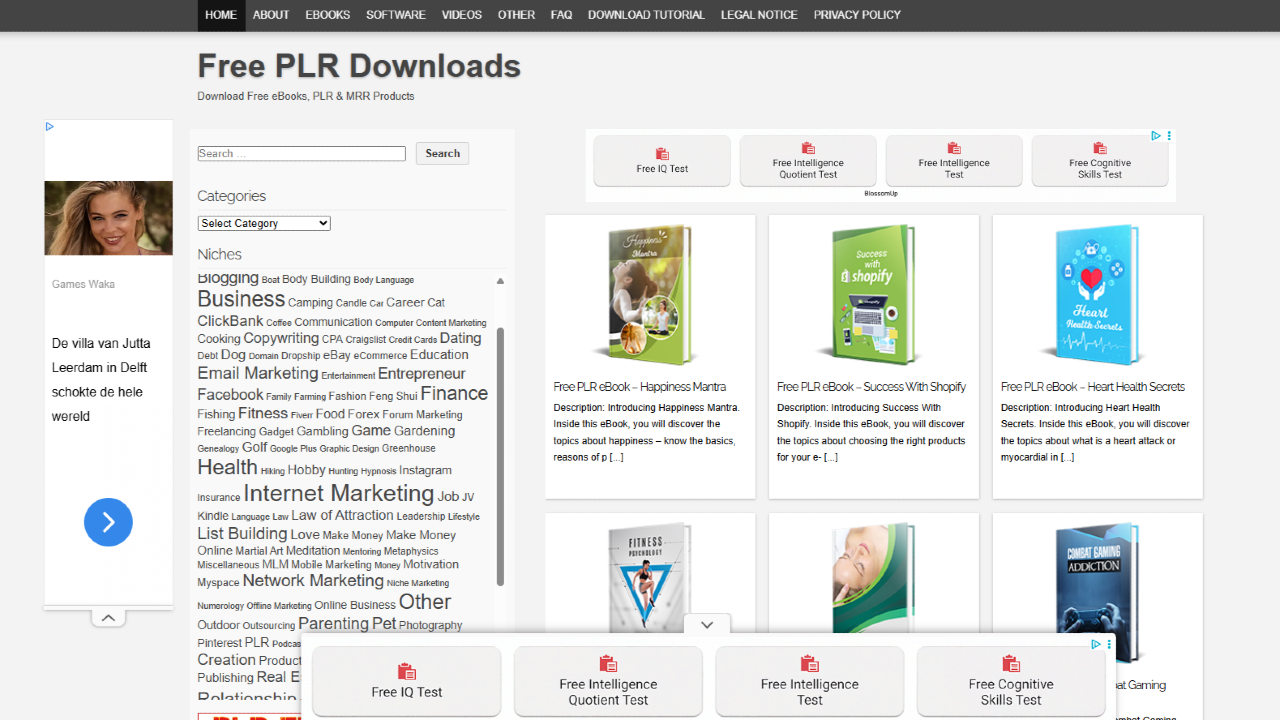Open the Happiness Mantra free ebook link
This screenshot has width=1280, height=720.
640,386
